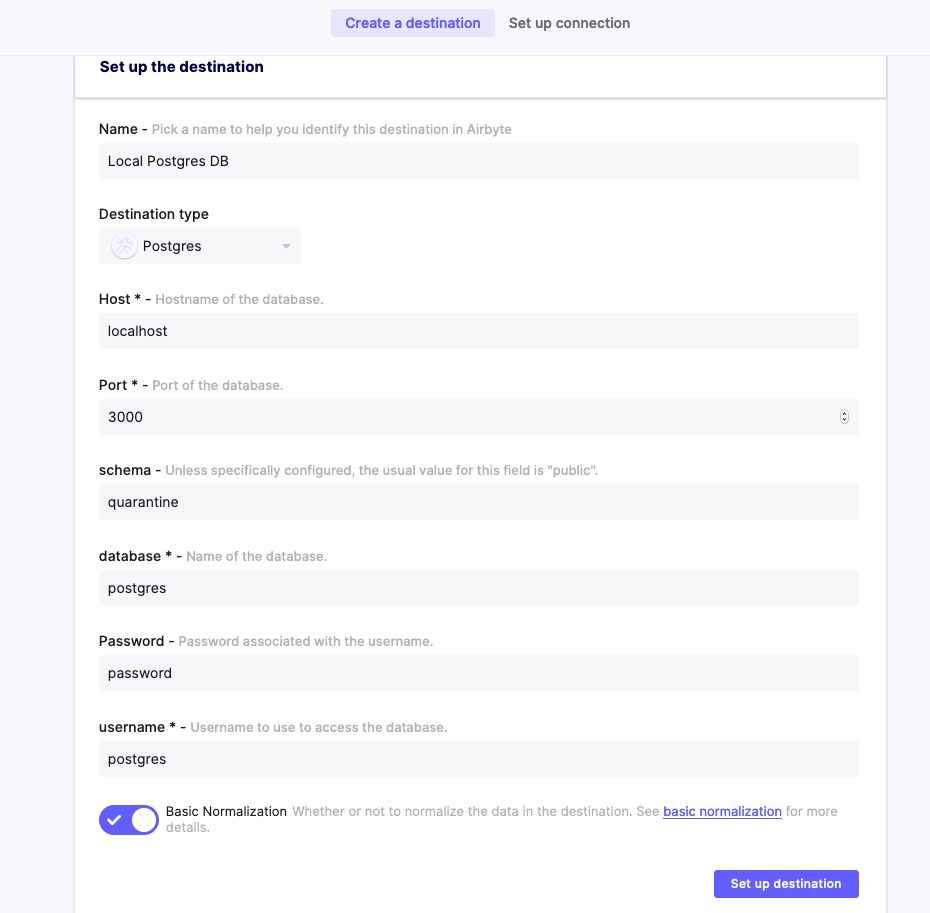Click into the Port field showing 3000
This screenshot has width=930, height=913.
click(x=460, y=417)
